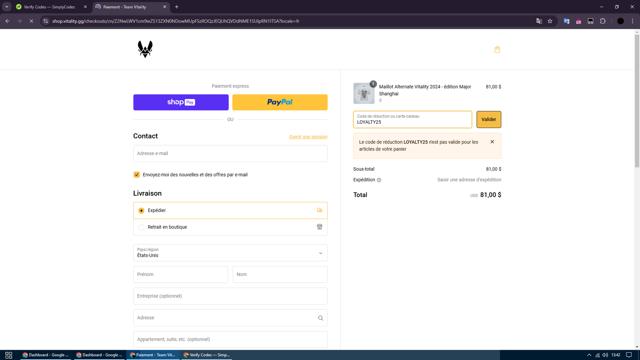The height and width of the screenshot is (360, 640).
Task: Click the forward navigation arrow
Action: [x=19, y=21]
